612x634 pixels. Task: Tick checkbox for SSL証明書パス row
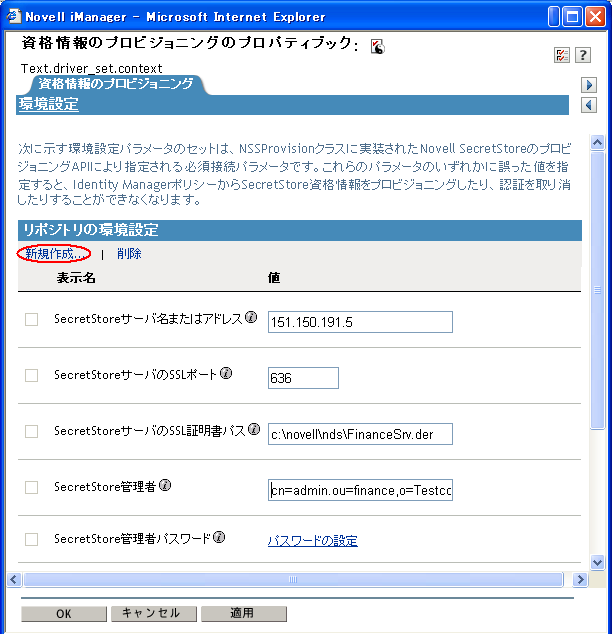32,431
